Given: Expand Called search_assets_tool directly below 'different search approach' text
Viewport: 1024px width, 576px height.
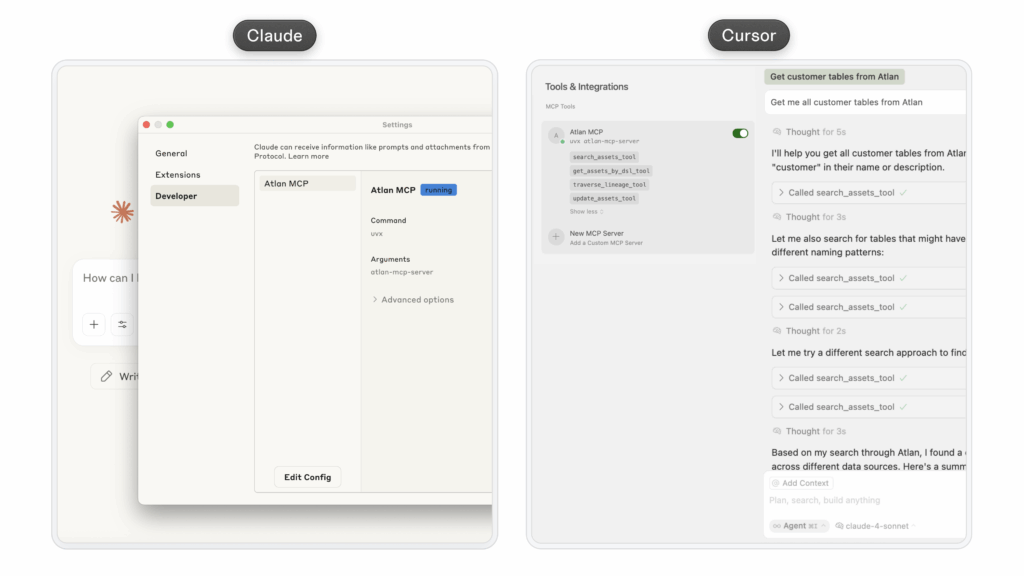Looking at the screenshot, I should (869, 378).
